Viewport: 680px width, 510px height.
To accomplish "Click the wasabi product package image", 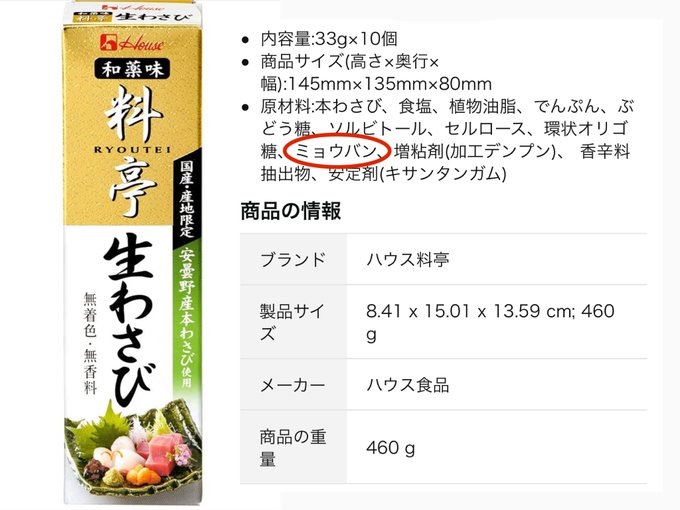I will coord(133,254).
